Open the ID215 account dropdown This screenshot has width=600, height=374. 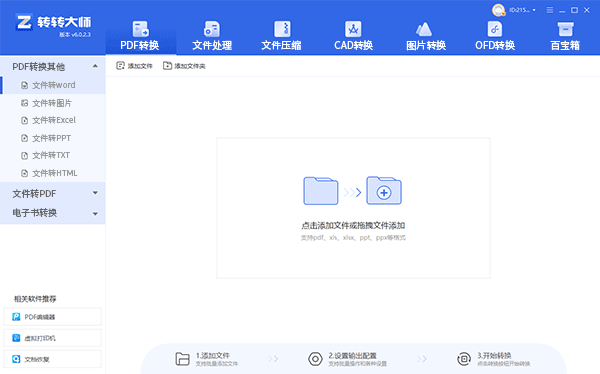[522, 10]
